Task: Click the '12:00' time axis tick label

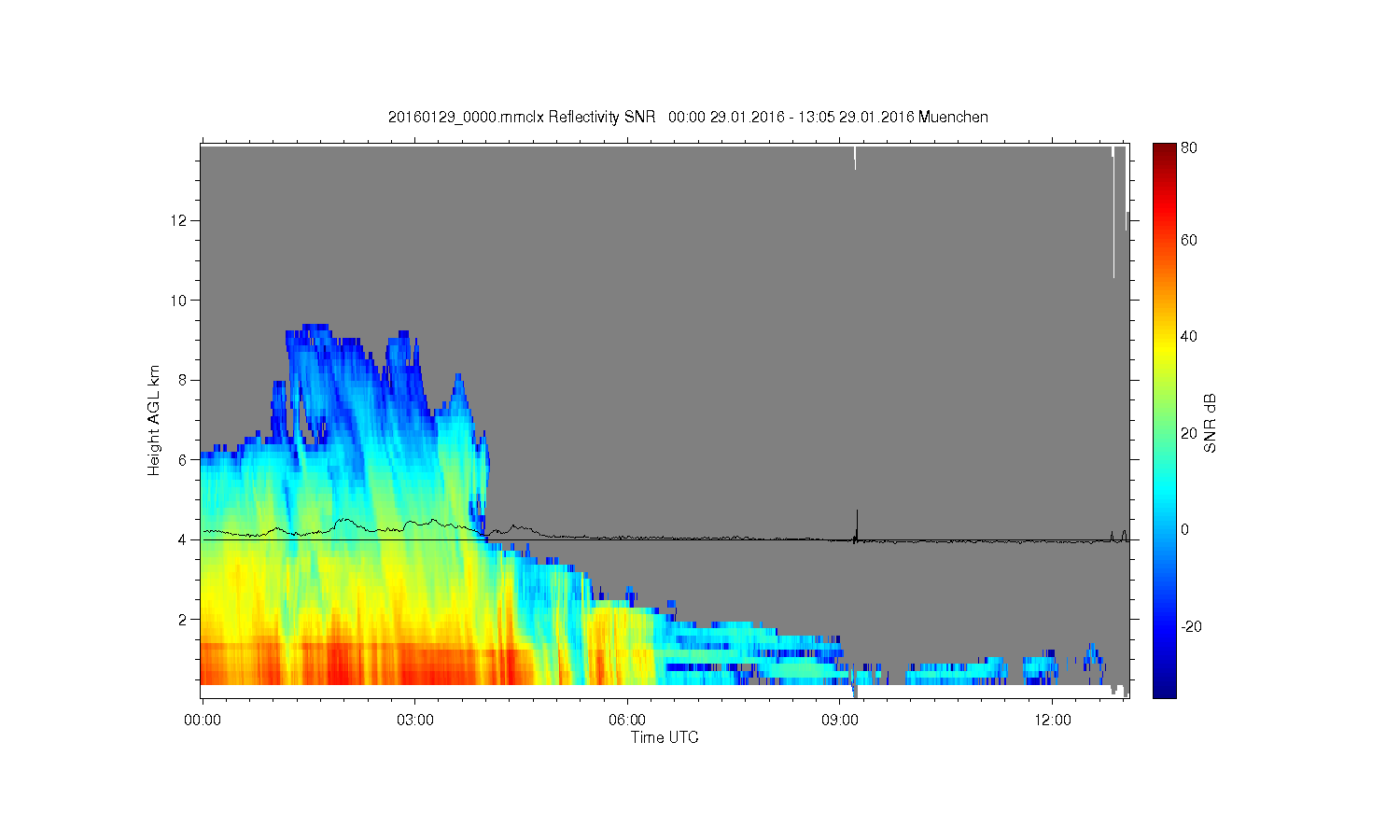Action: 1052,720
